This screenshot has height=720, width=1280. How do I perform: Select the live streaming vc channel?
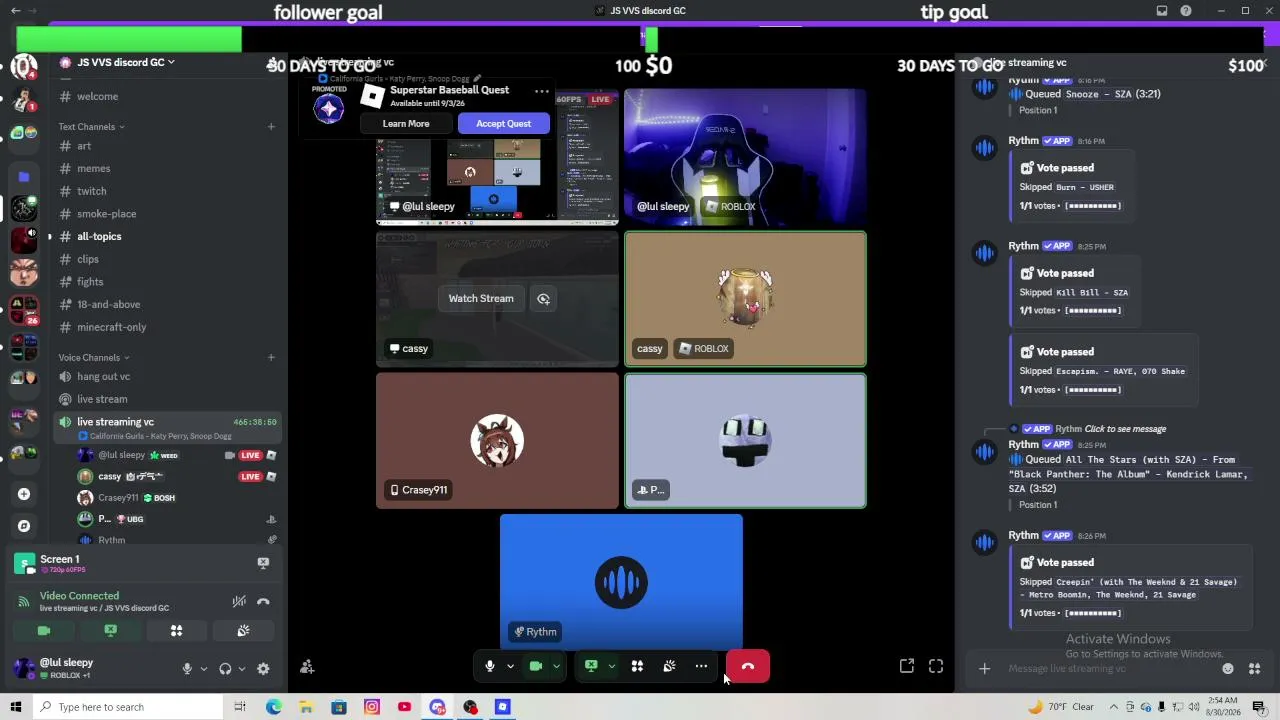tap(167, 427)
